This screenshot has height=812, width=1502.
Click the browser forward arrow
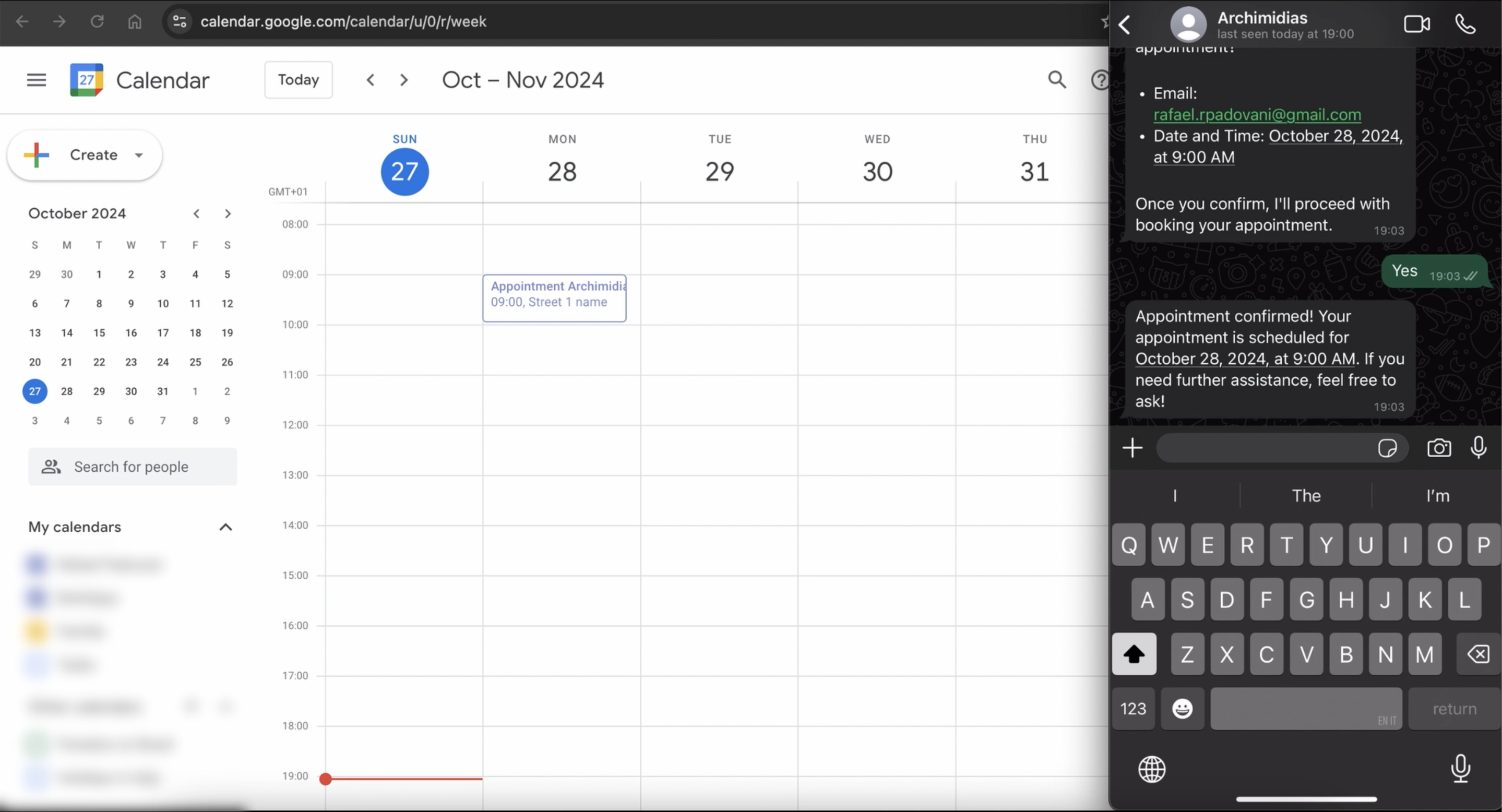[59, 21]
